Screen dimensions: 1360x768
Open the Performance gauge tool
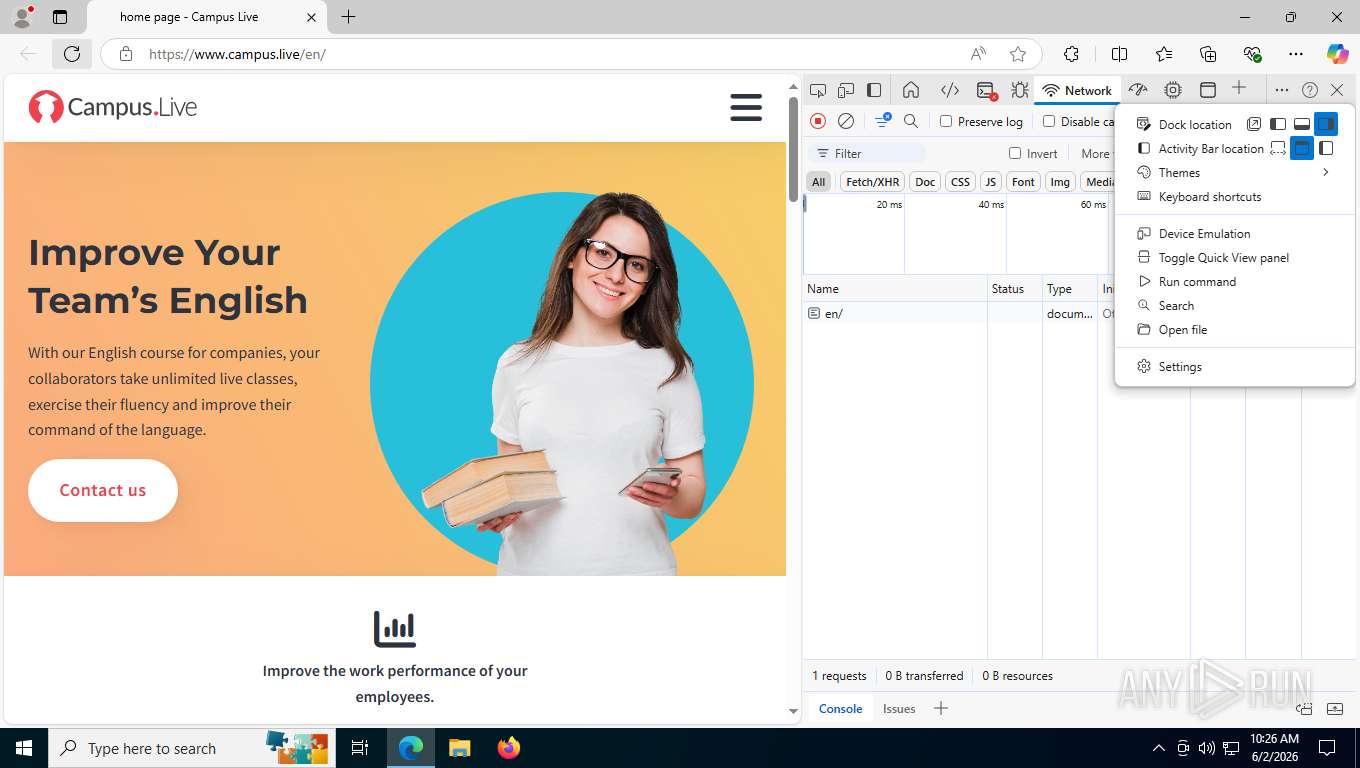[1137, 90]
